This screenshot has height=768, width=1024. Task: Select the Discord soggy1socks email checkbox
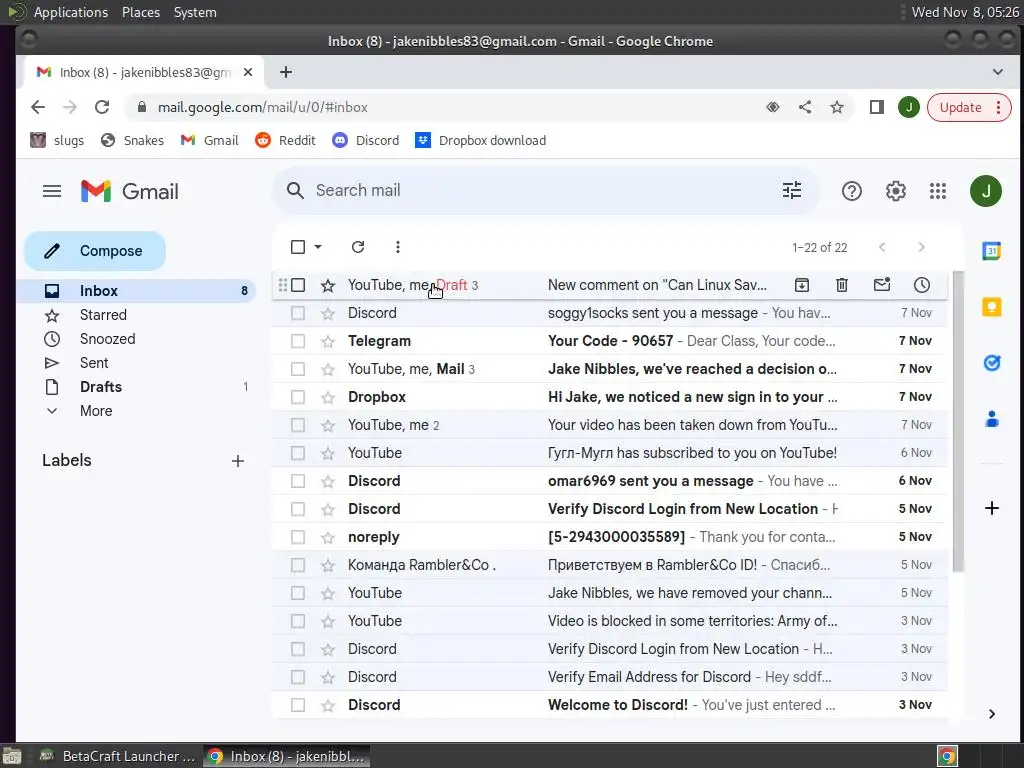coord(298,313)
